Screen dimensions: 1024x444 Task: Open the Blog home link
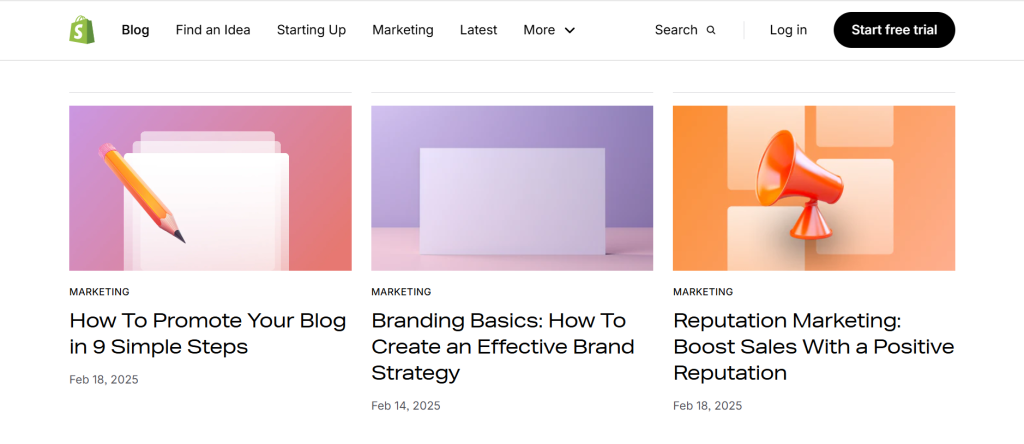point(135,30)
